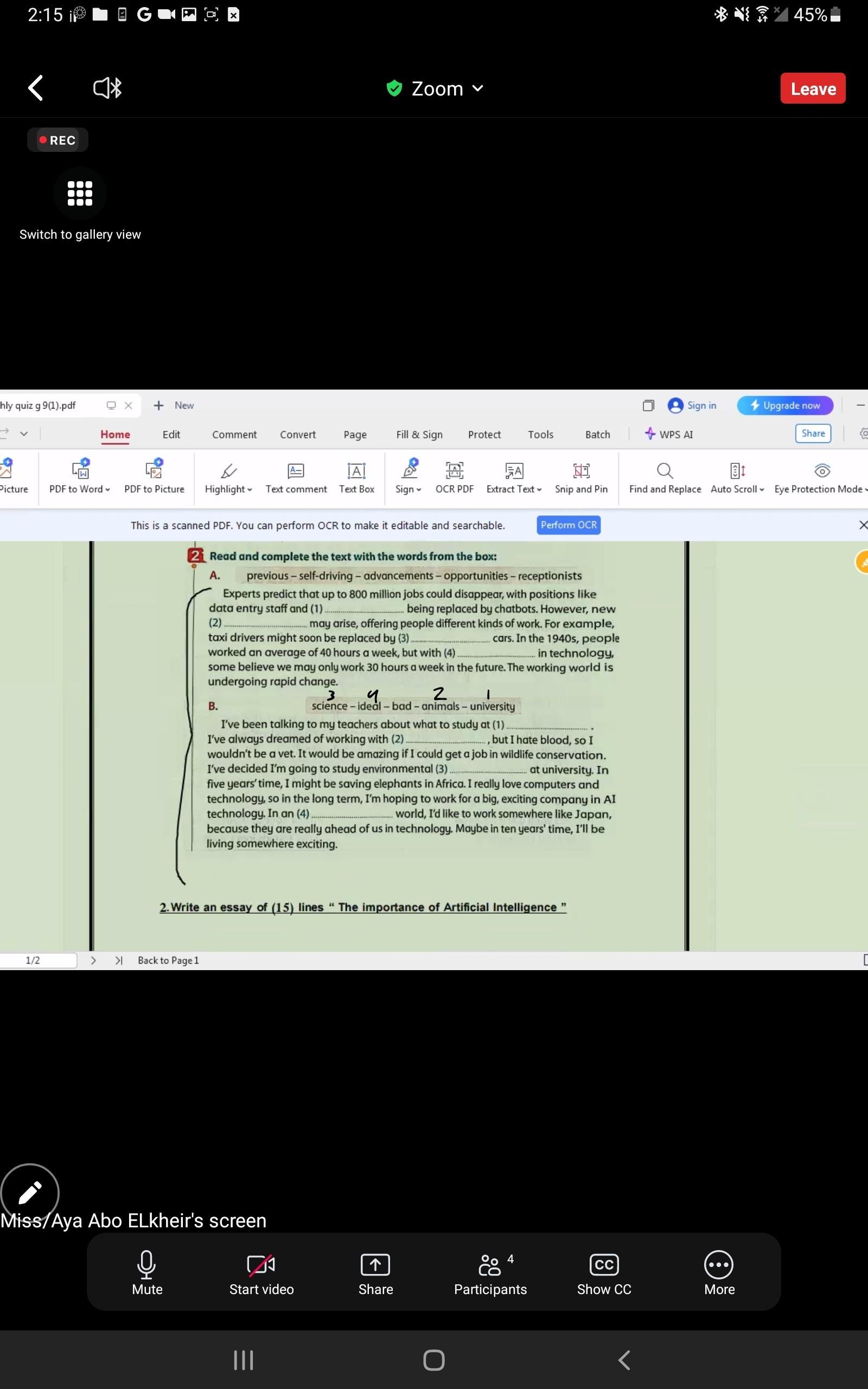Tap the Bluetooth speaker audio icon
Viewport: 868px width, 1389px height.
click(107, 88)
